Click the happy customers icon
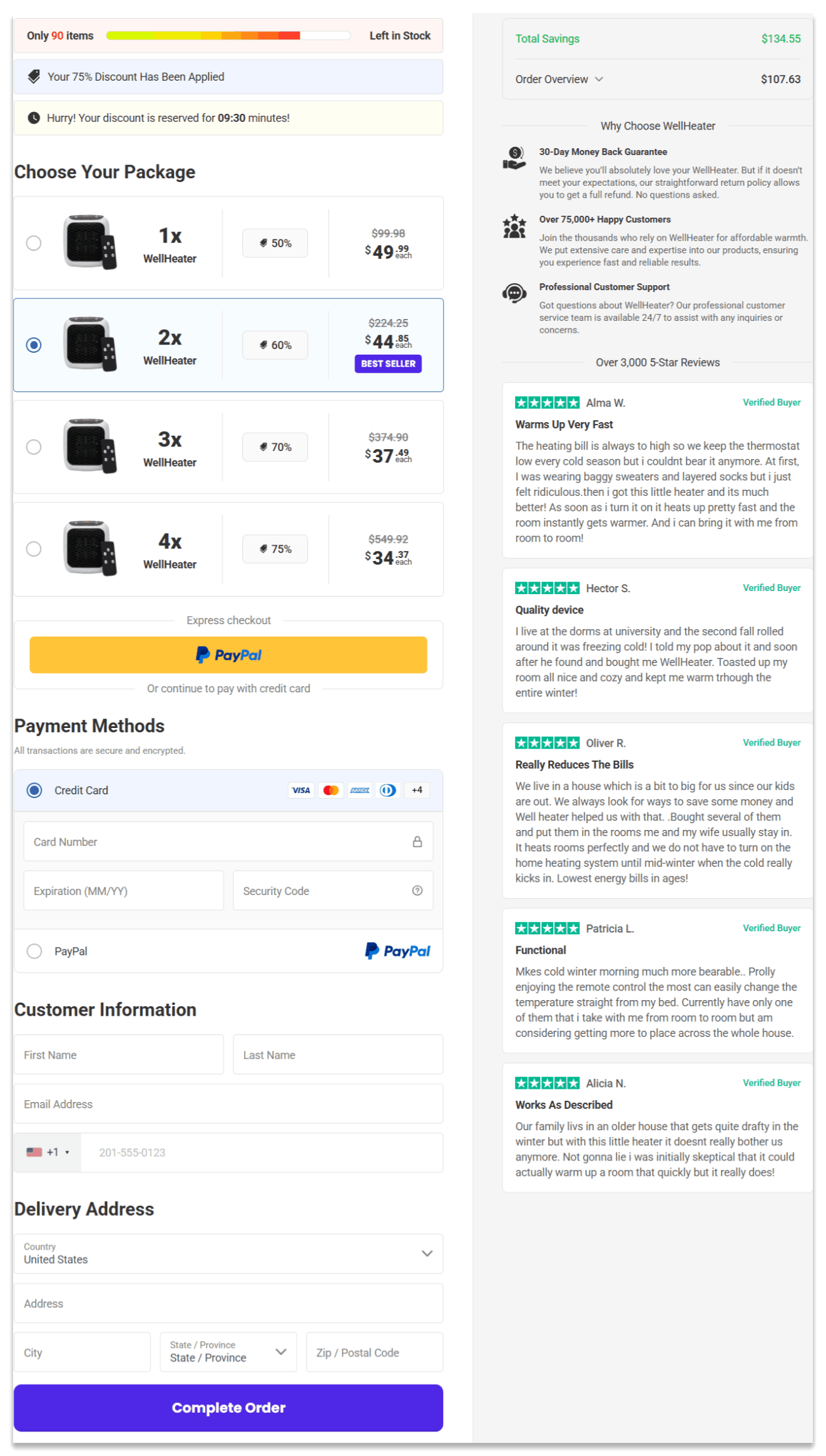The image size is (826, 1456). [514, 226]
